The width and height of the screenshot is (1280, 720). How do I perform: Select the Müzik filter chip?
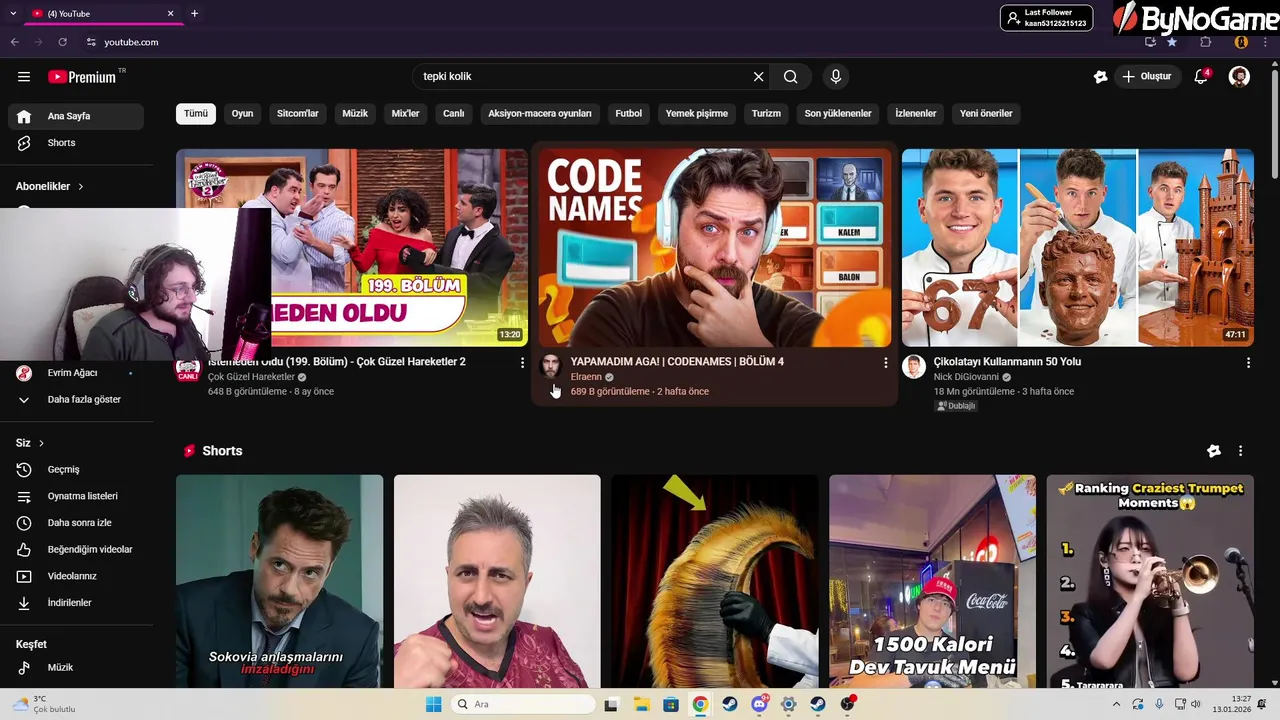[x=355, y=113]
